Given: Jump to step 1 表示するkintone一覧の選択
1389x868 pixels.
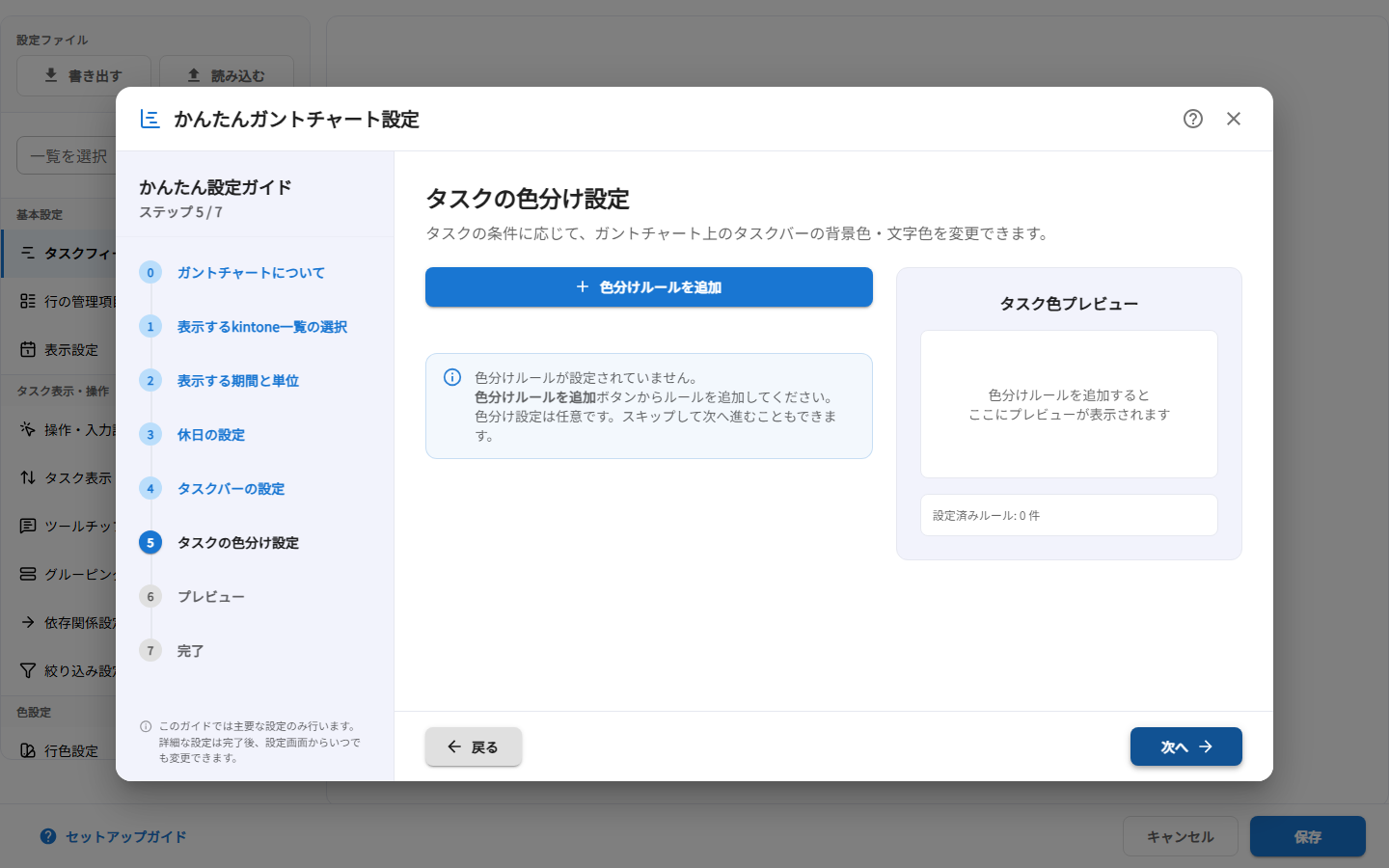Looking at the screenshot, I should tap(262, 327).
